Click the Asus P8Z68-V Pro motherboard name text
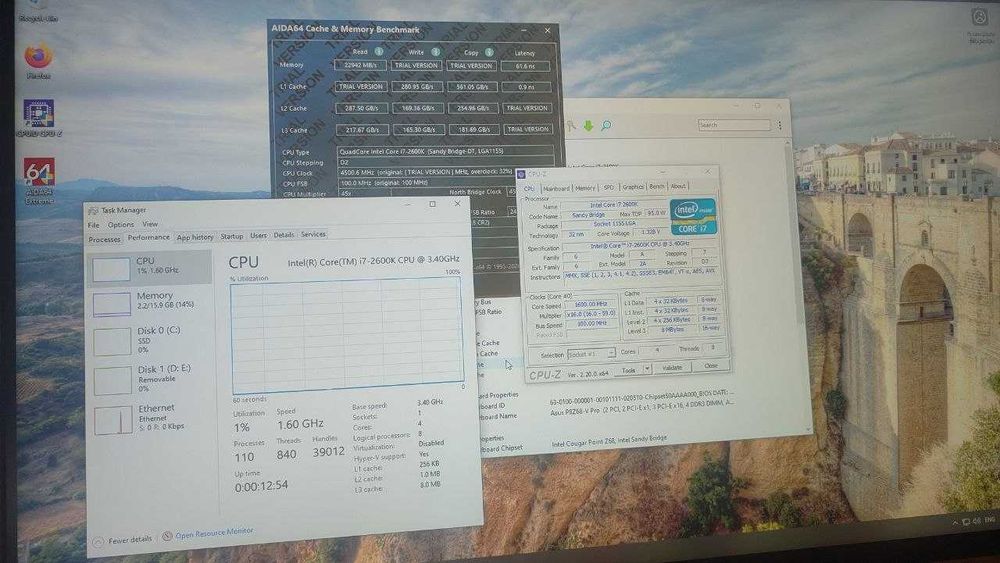The width and height of the screenshot is (1000, 563). pos(575,410)
